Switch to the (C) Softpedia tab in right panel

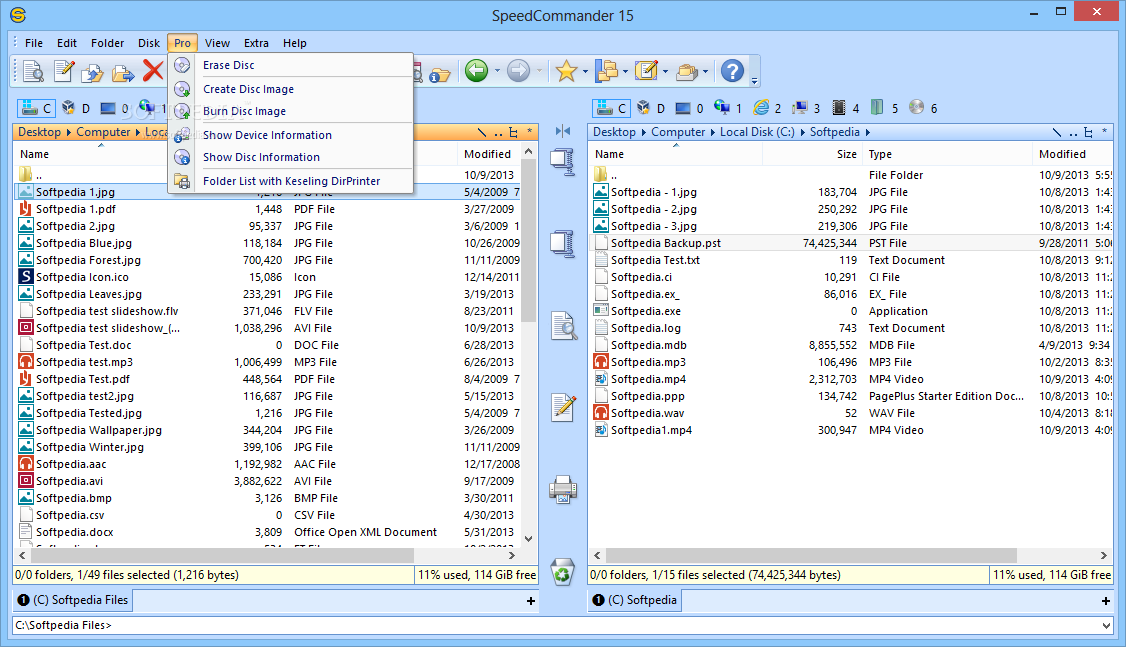634,600
